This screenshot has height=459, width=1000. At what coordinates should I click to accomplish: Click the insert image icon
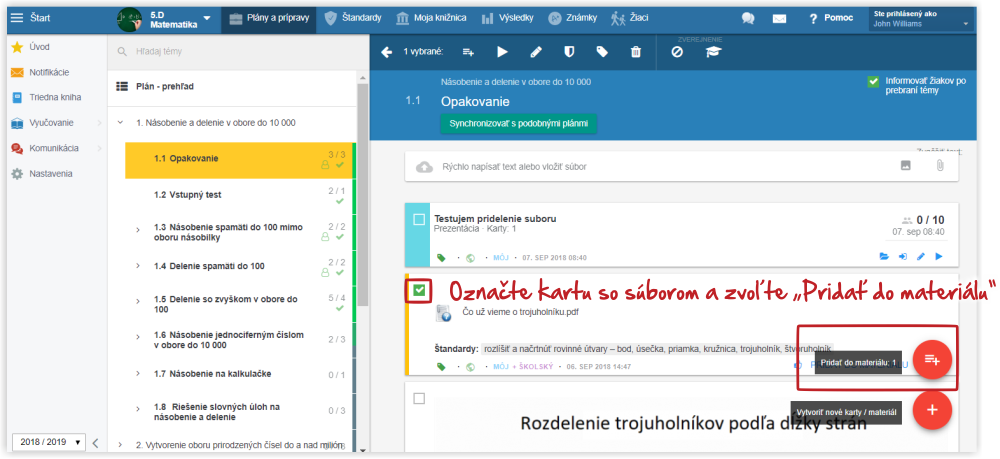[906, 166]
